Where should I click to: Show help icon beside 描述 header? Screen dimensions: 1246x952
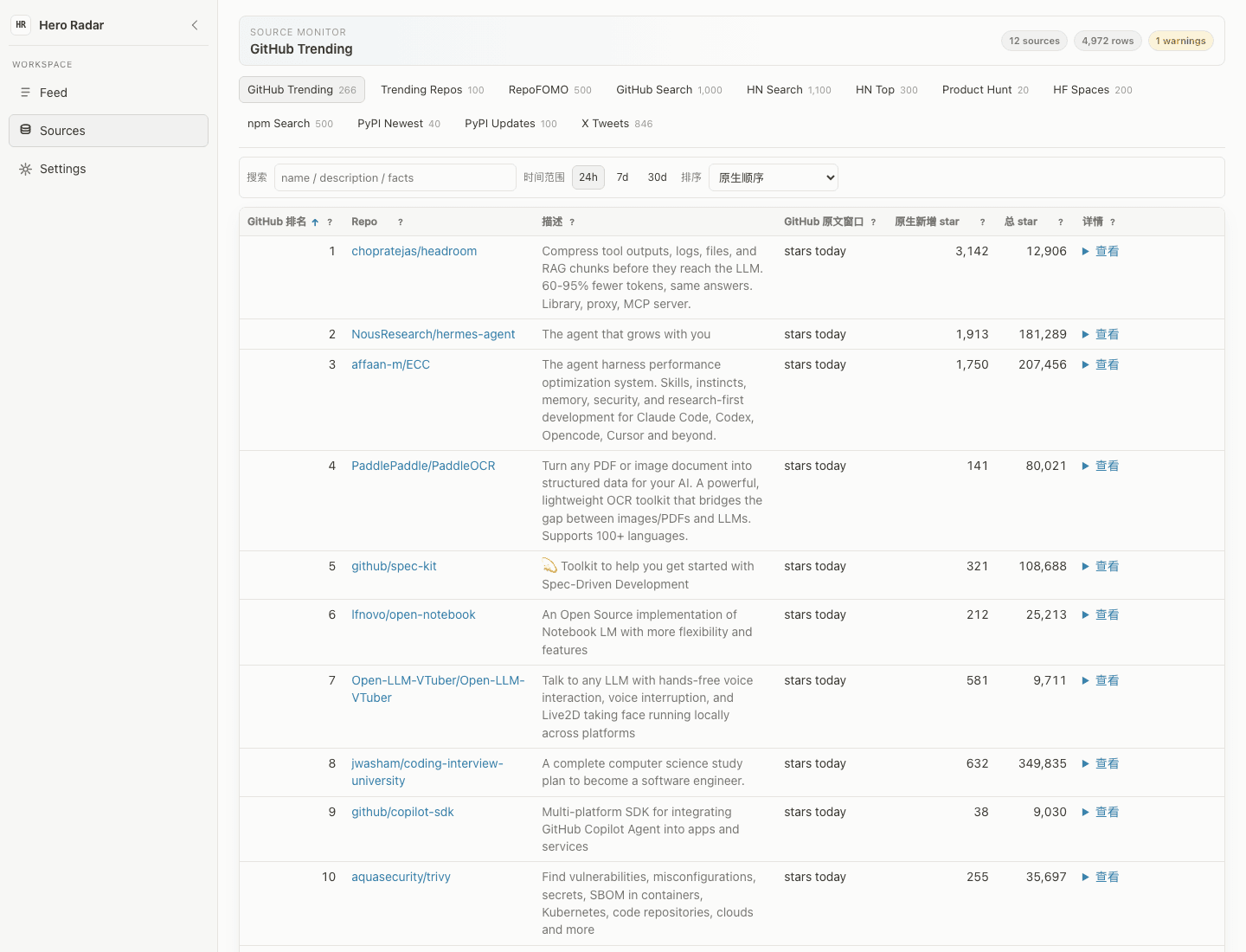[x=572, y=222]
